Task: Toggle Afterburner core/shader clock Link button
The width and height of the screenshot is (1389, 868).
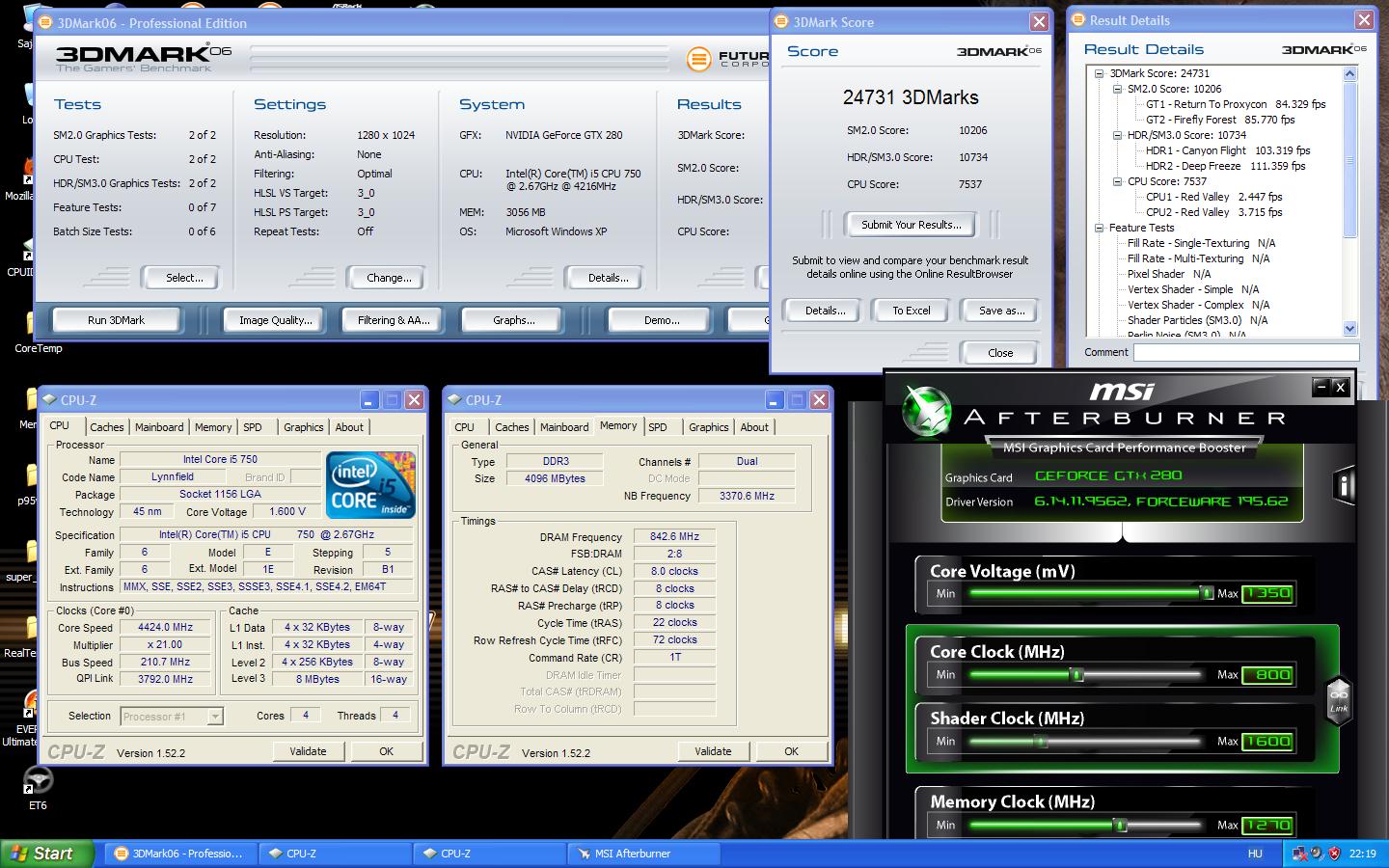Action: (x=1339, y=700)
